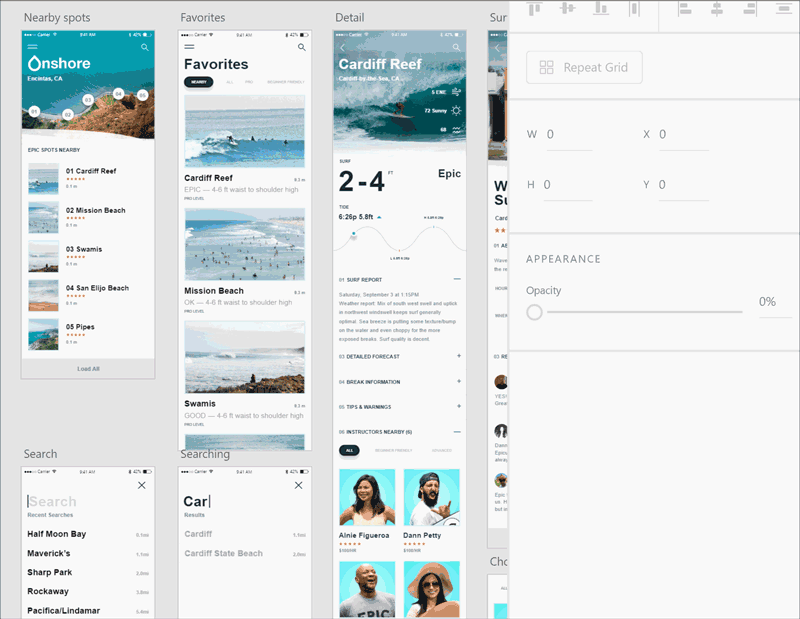Select Mission Beach photo in Favorites

point(245,244)
